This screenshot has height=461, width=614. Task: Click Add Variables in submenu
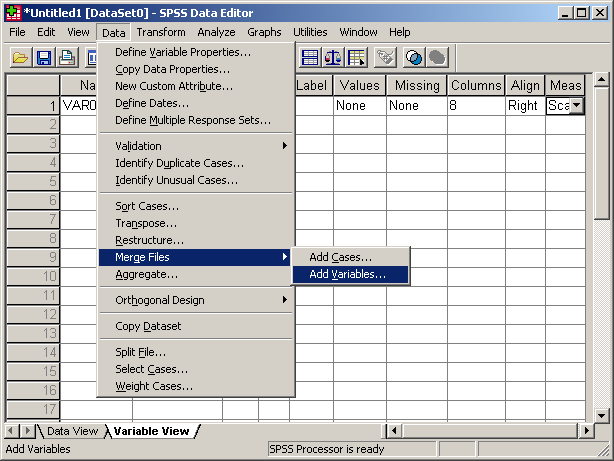pos(350,275)
